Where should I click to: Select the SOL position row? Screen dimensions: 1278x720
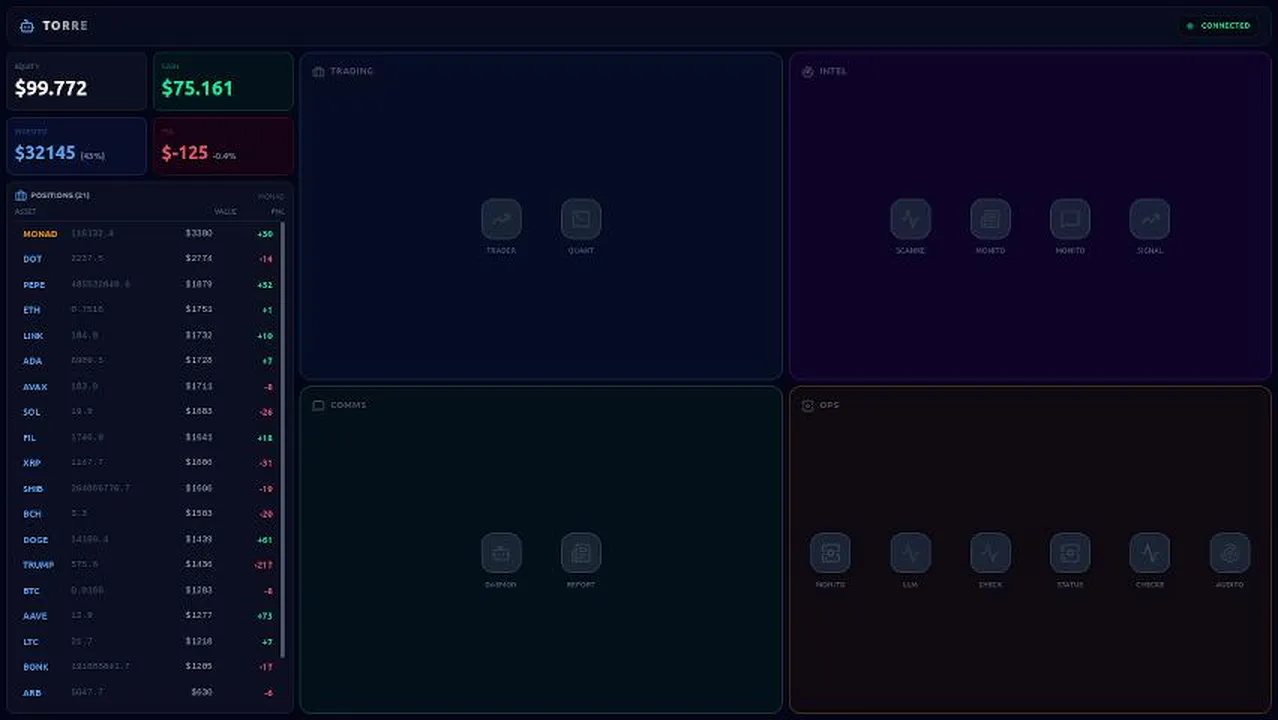148,412
